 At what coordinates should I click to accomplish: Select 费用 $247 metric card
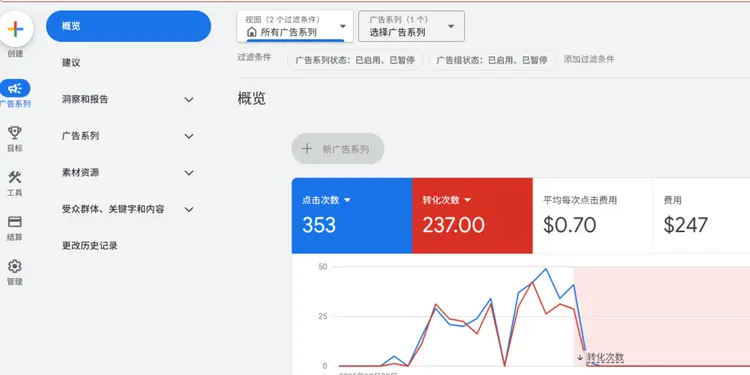(701, 215)
